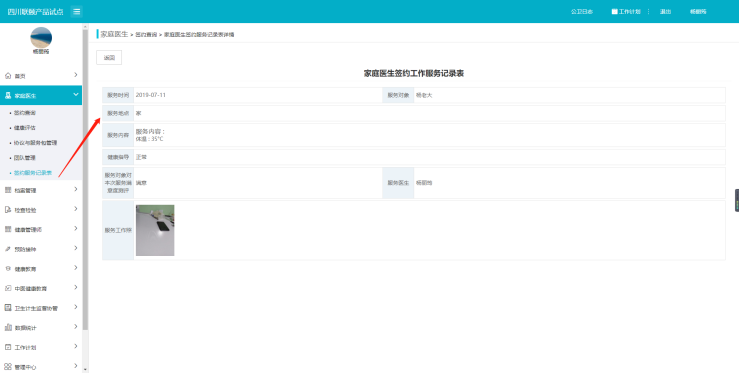This screenshot has width=740, height=374.
Task: Open the service work photo thumbnail
Action: (155, 230)
